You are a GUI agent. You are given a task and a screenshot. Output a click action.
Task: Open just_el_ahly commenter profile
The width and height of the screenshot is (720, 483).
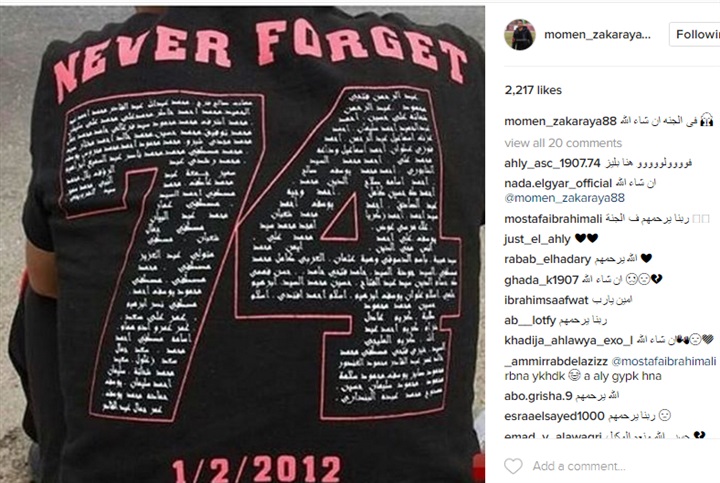pyautogui.click(x=537, y=239)
